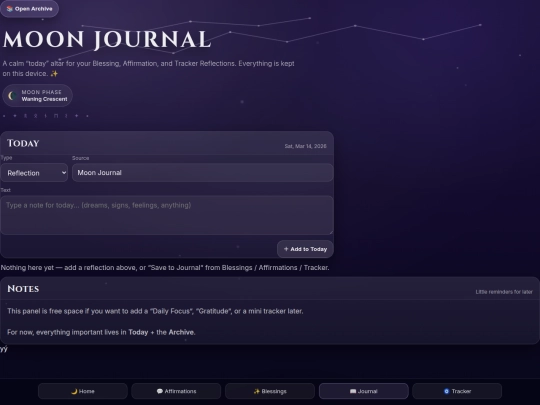540x405 pixels.
Task: Open the Archive button at top
Action: tap(29, 9)
